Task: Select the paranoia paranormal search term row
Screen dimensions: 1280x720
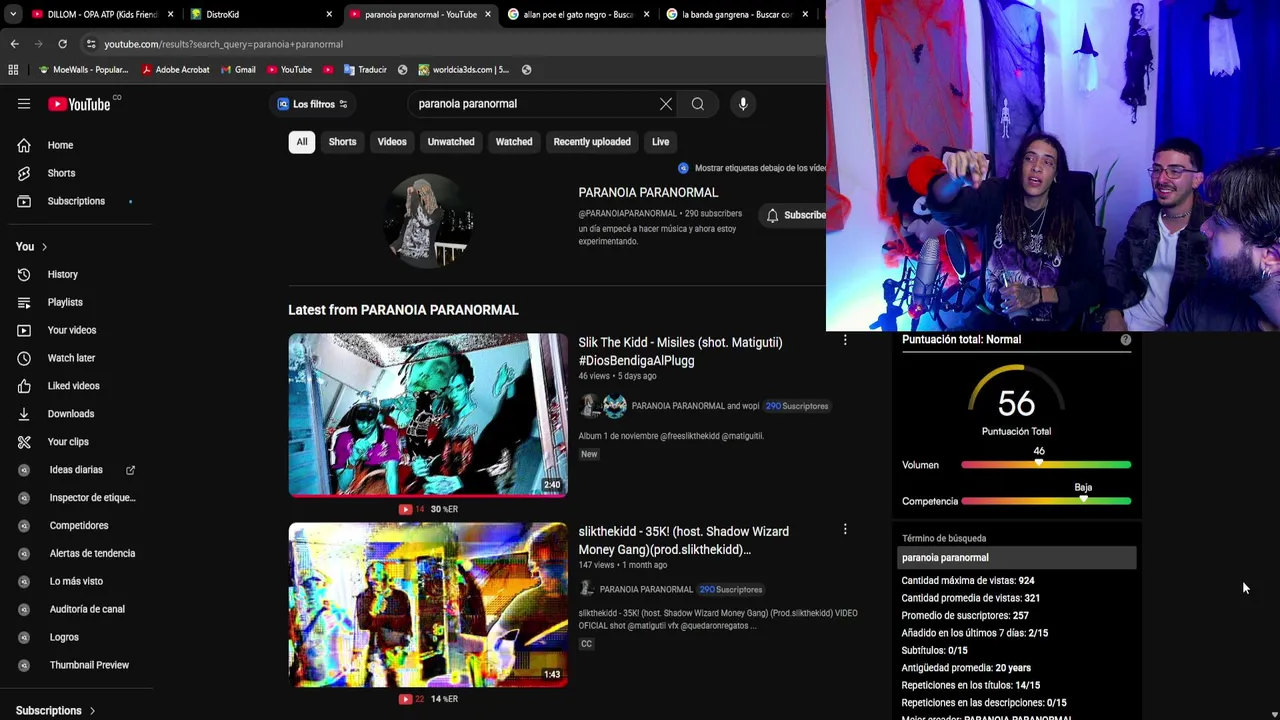Action: coord(1016,558)
